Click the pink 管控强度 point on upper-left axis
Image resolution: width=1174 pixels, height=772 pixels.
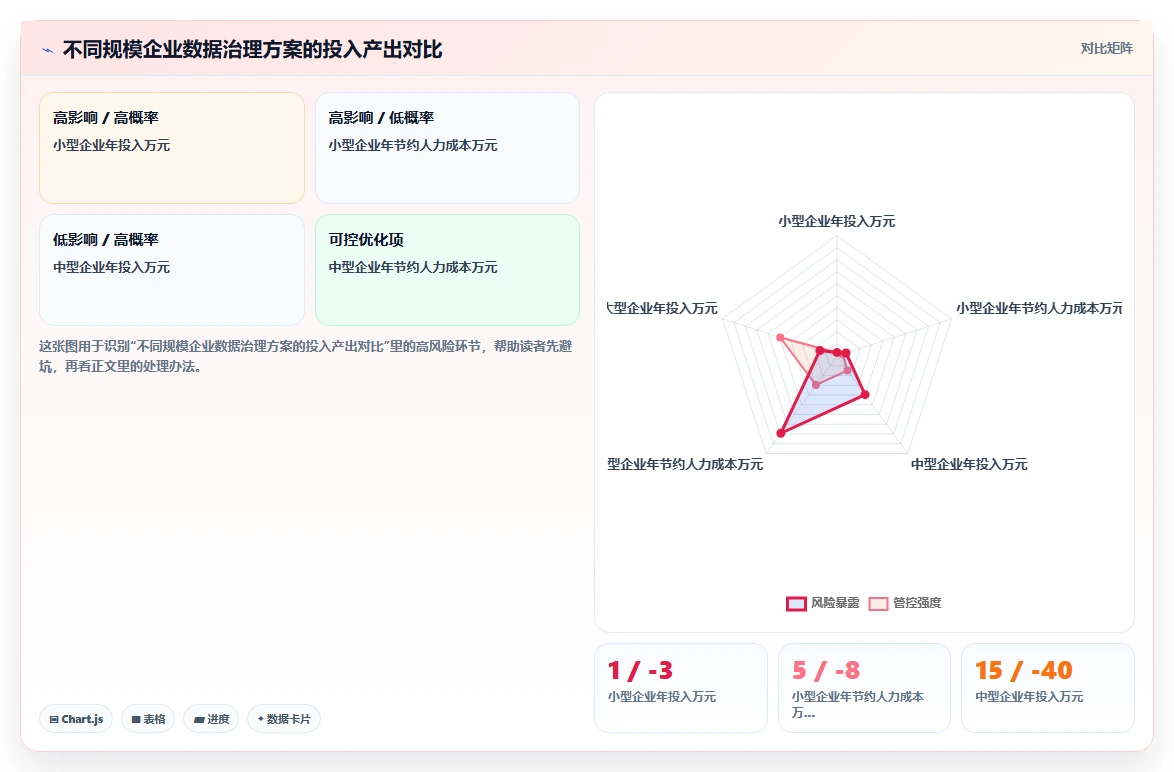click(x=780, y=338)
